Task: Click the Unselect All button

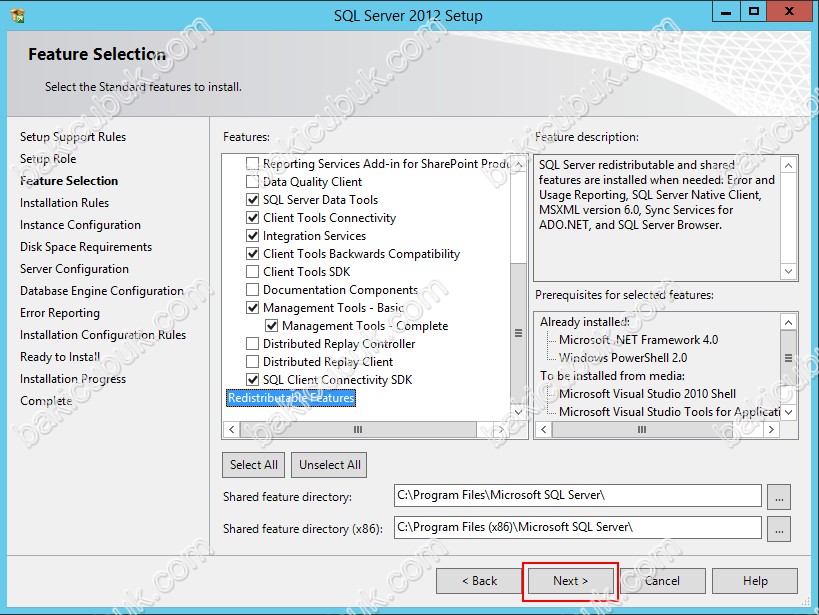Action: (x=330, y=465)
